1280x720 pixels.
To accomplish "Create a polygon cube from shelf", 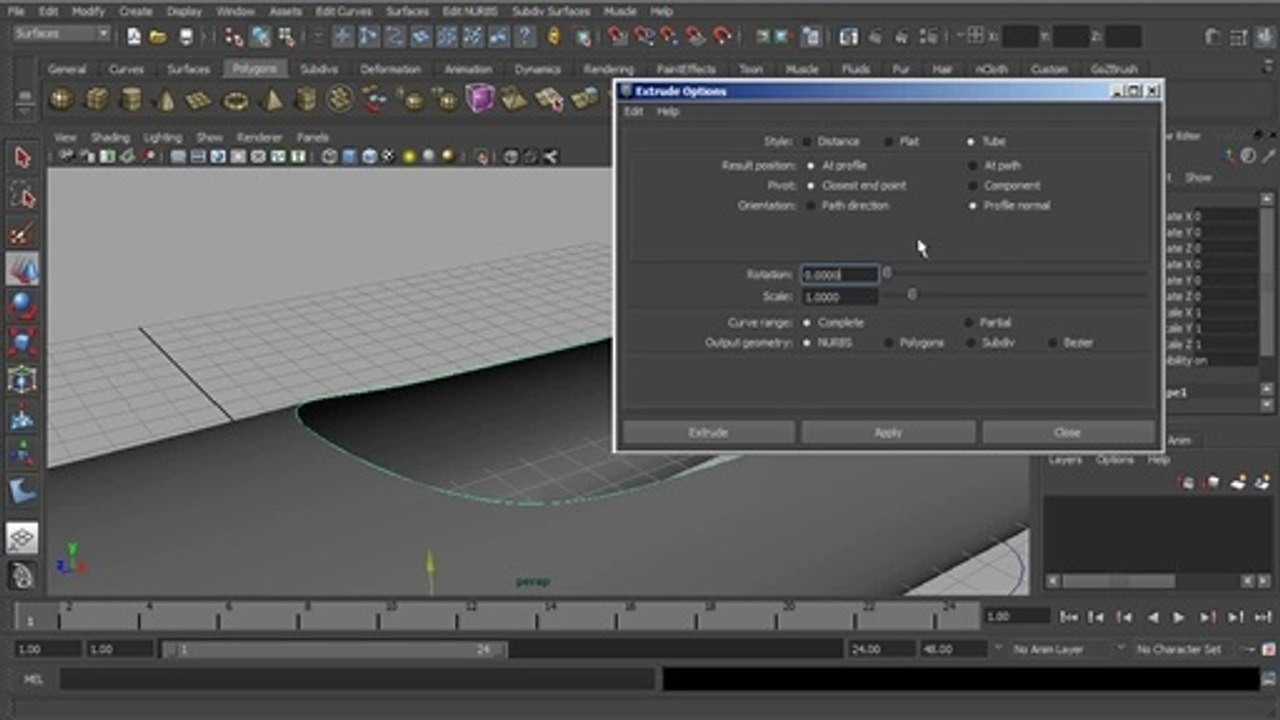I will click(x=97, y=99).
